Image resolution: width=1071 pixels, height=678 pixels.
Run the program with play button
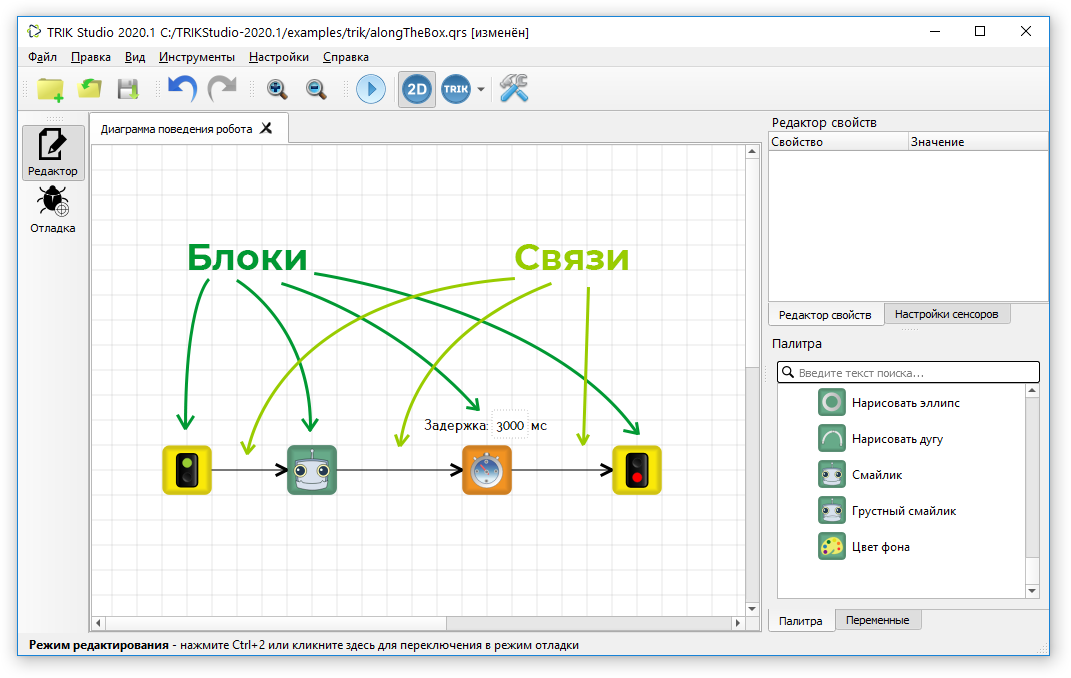coord(371,89)
